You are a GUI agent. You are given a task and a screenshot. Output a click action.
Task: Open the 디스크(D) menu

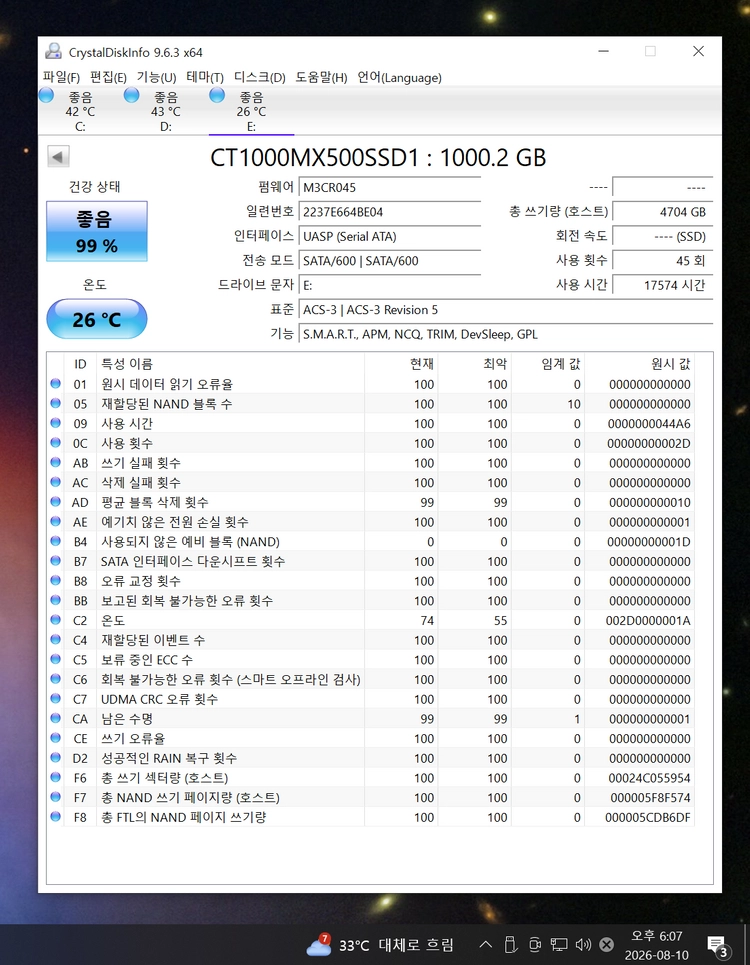(260, 78)
